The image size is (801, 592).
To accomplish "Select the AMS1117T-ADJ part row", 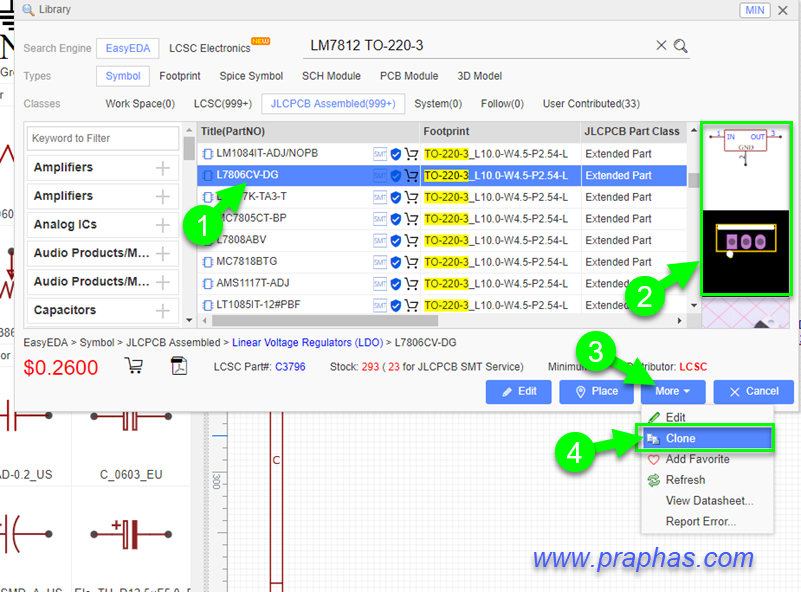I will pyautogui.click(x=442, y=284).
